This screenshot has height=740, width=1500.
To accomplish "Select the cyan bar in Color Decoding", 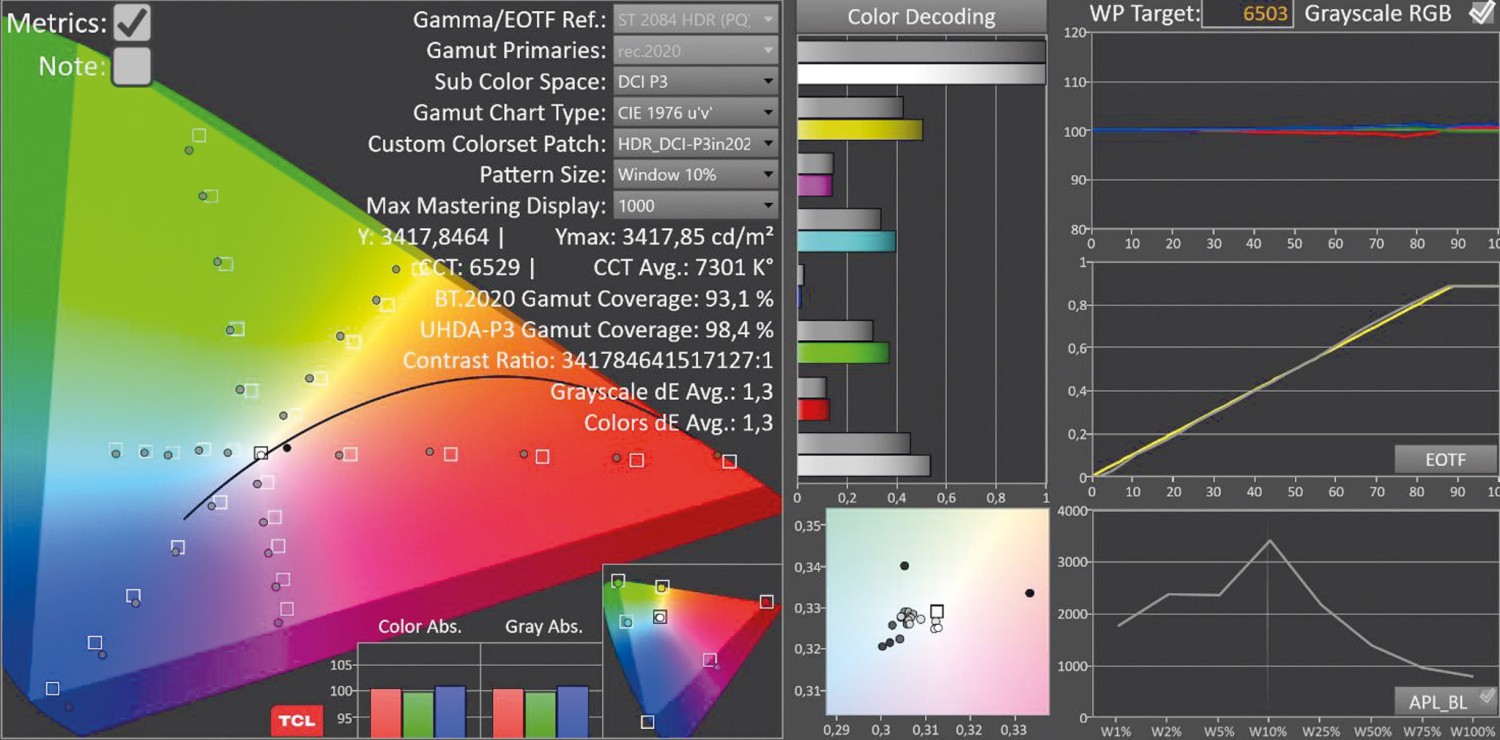I will [846, 241].
